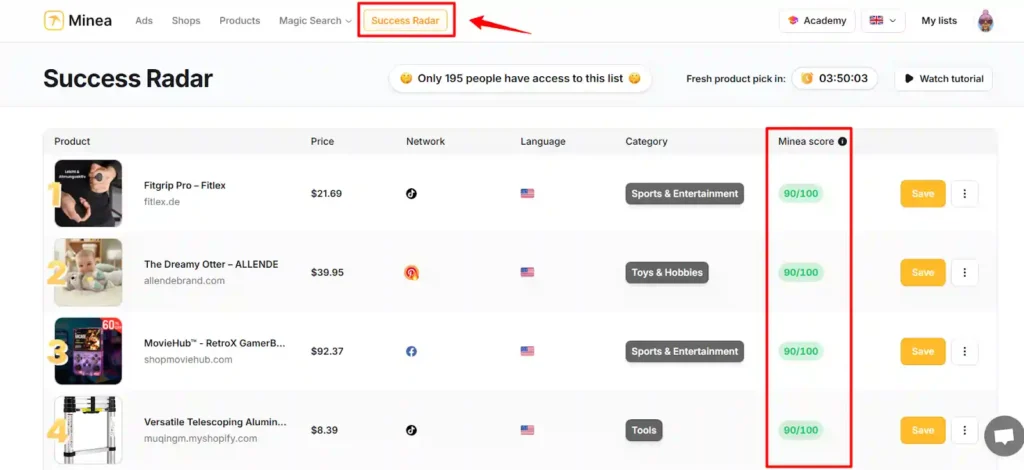Click the Minea score info icon

click(x=842, y=142)
